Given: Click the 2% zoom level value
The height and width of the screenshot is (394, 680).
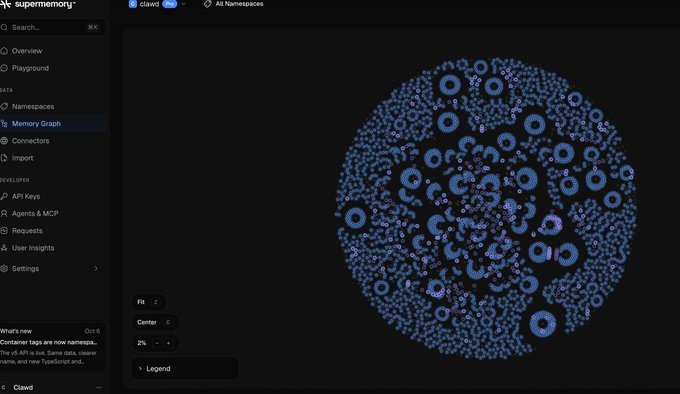Looking at the screenshot, I should (x=142, y=343).
